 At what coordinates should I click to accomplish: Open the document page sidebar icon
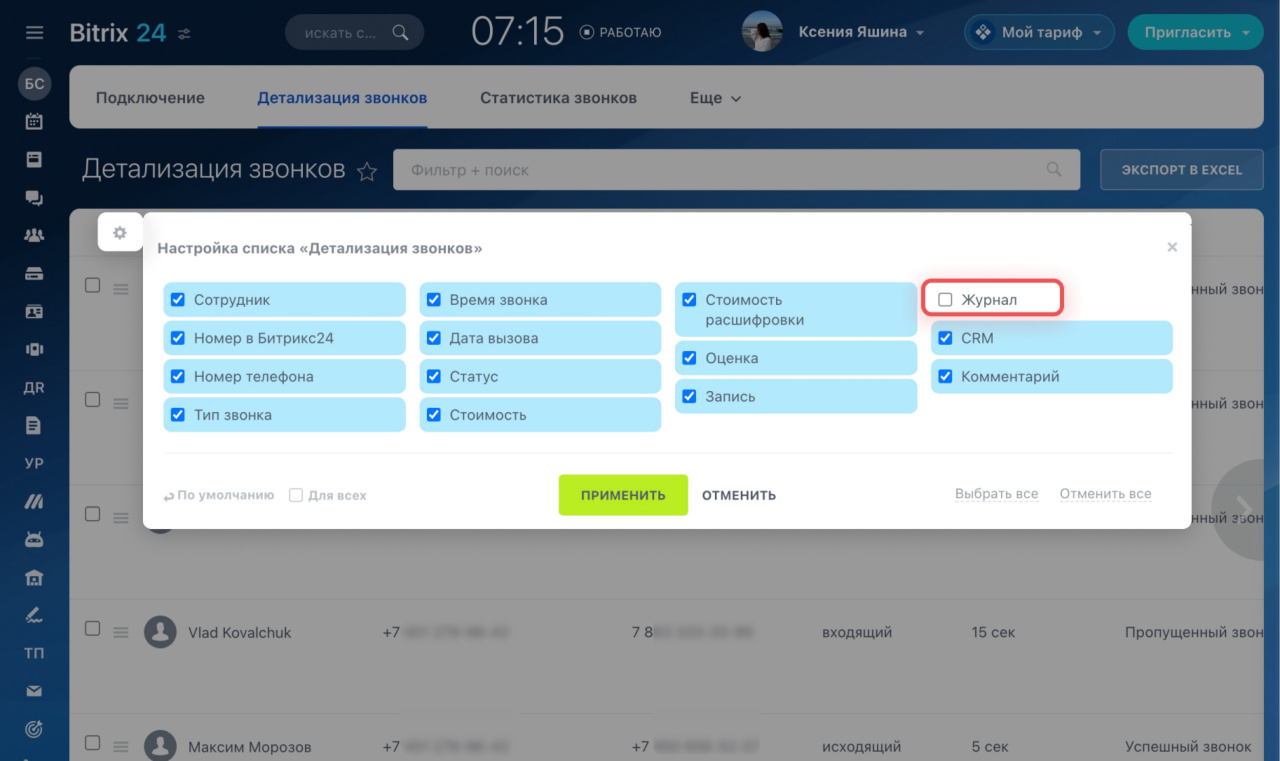point(34,426)
